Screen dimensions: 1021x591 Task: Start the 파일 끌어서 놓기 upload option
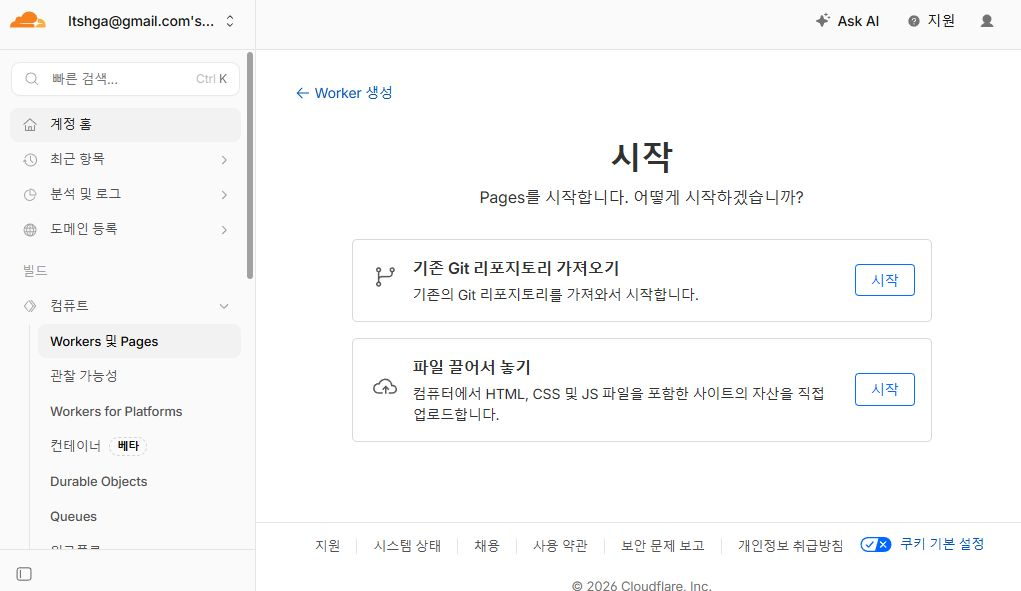pos(884,389)
